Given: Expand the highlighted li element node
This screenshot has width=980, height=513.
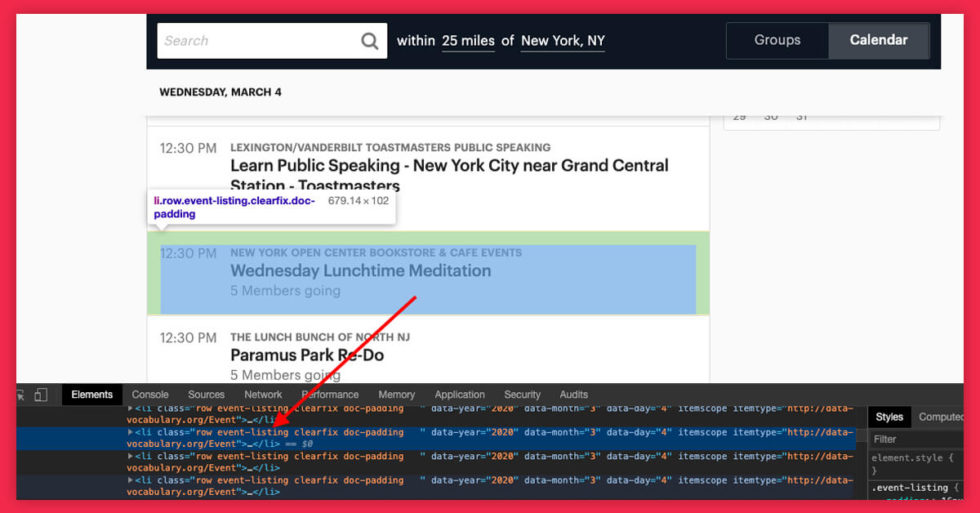Looking at the screenshot, I should [130, 432].
